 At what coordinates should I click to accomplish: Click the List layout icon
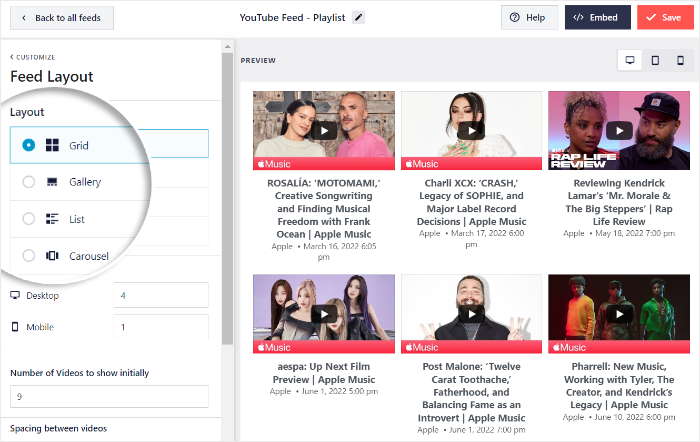[52, 219]
